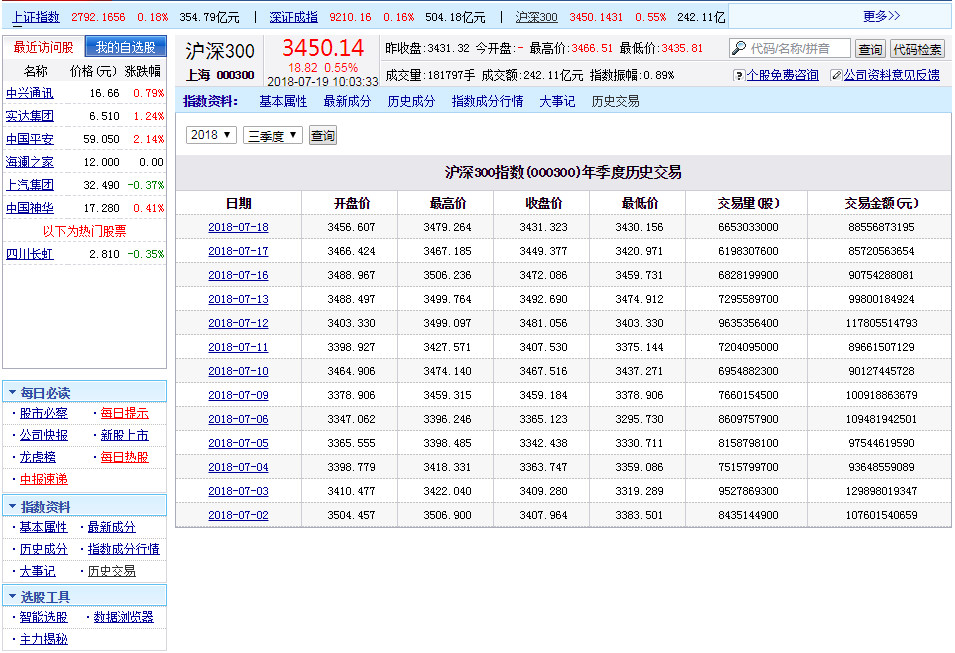Open 每日热股 link
955x653 pixels.
click(124, 457)
